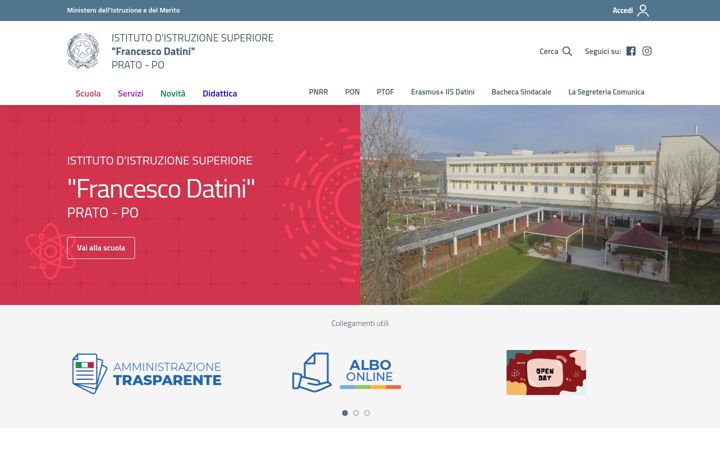Click the Italian Republic emblem logo

[x=83, y=51]
